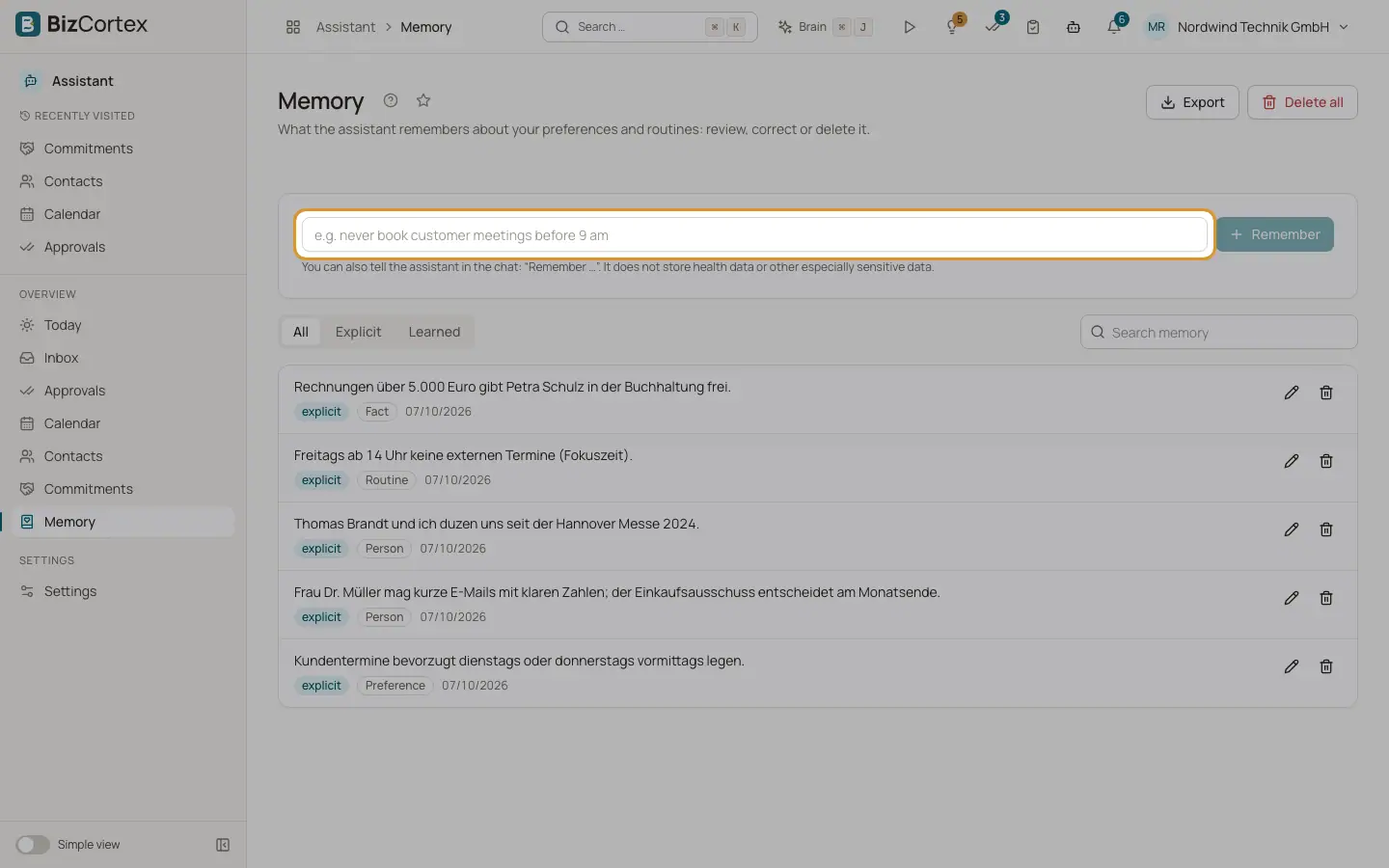Go to Assistant in the breadcrumb
Image resolution: width=1389 pixels, height=868 pixels.
pos(345,27)
